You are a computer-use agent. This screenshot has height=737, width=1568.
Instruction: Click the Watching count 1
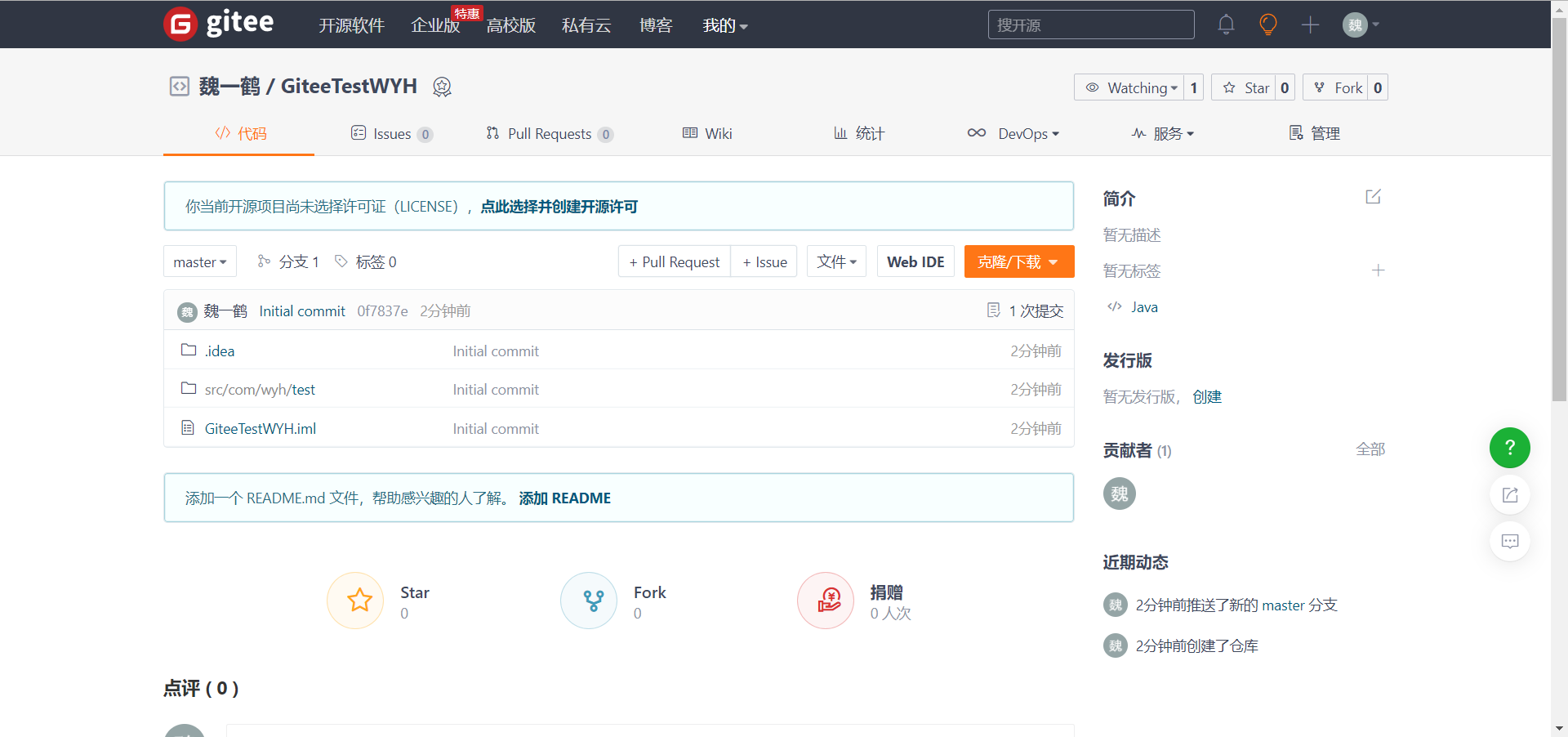(1194, 87)
